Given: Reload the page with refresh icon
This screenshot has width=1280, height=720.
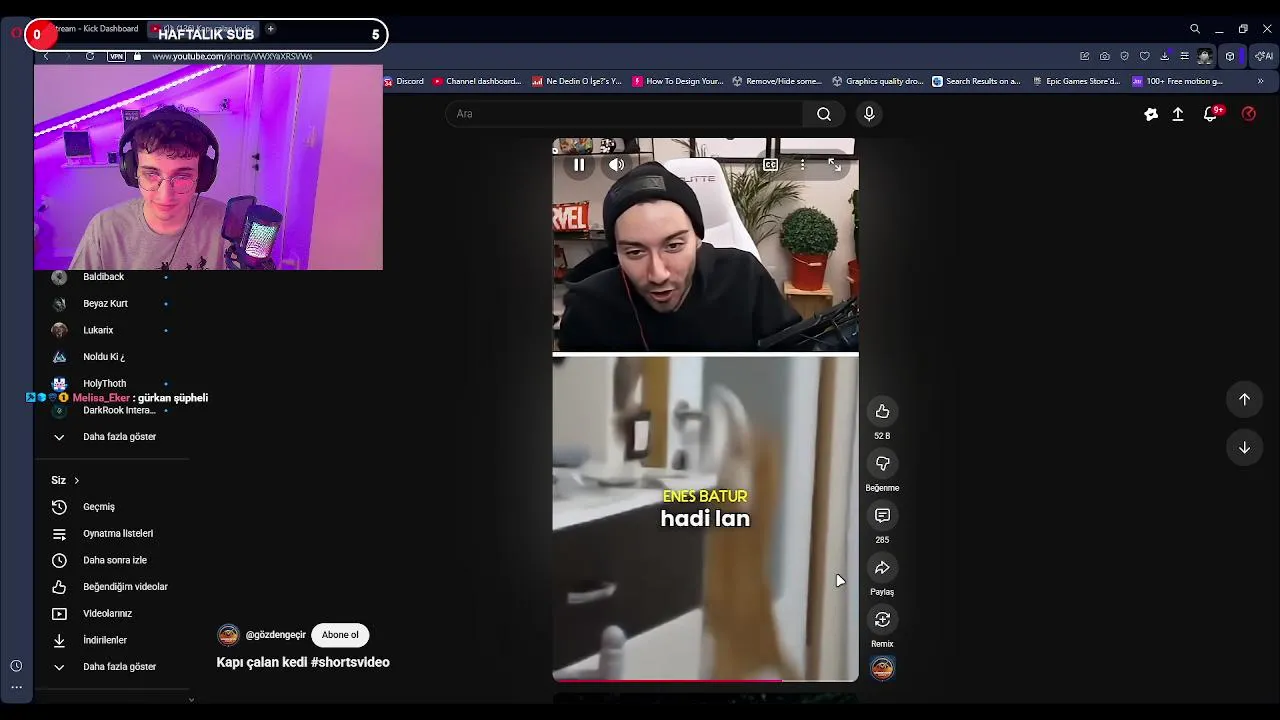Looking at the screenshot, I should 90,56.
